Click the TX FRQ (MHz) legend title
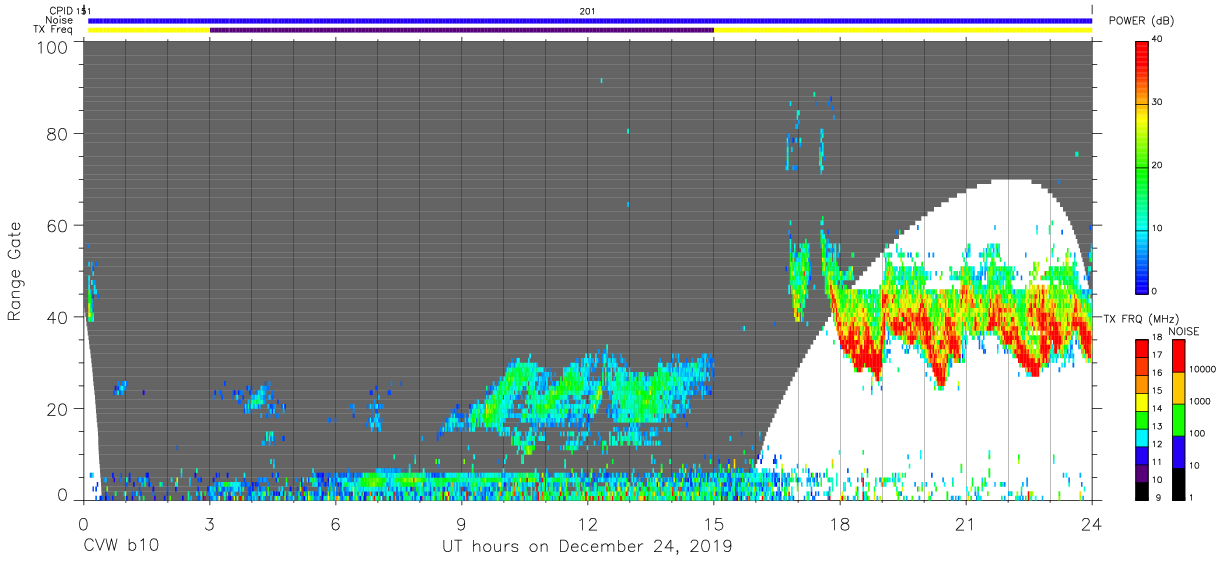Viewport: 1228px width, 567px height. click(x=1141, y=318)
